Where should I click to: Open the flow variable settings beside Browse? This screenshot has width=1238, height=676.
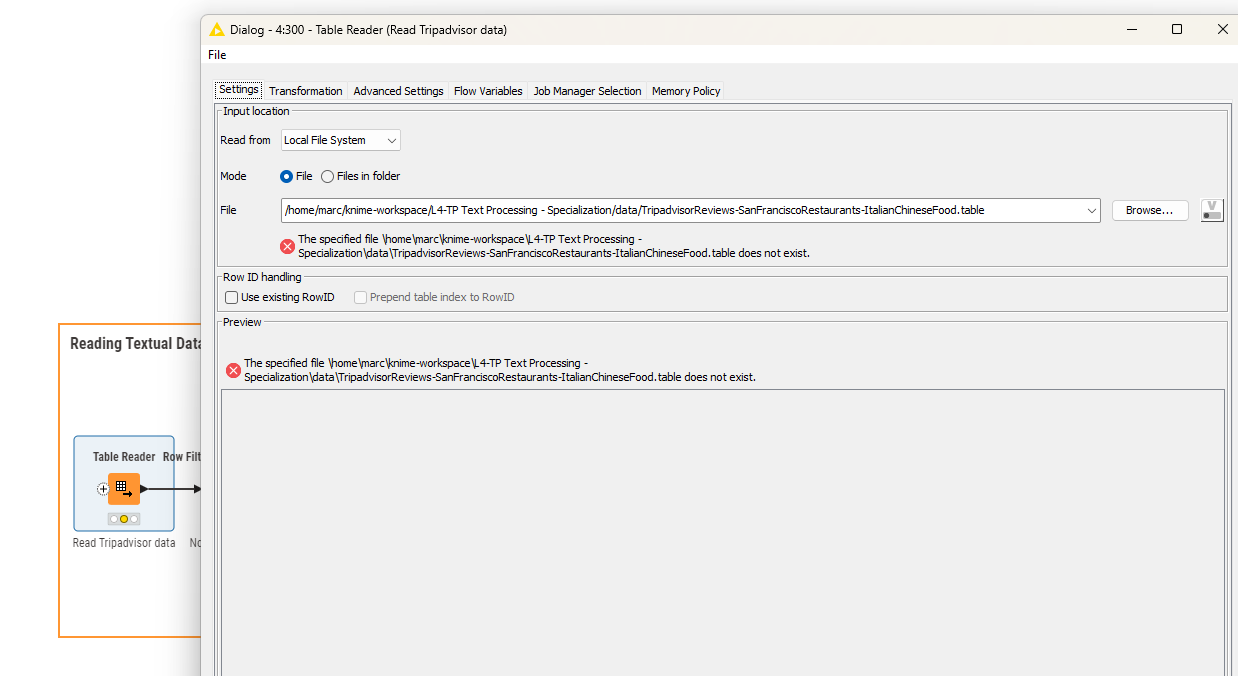pyautogui.click(x=1211, y=210)
